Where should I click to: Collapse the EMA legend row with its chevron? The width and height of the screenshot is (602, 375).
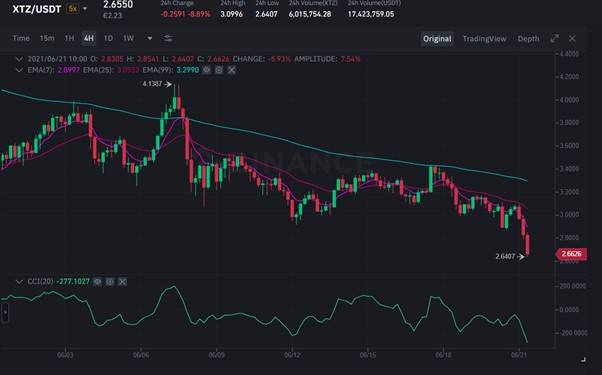pos(19,70)
